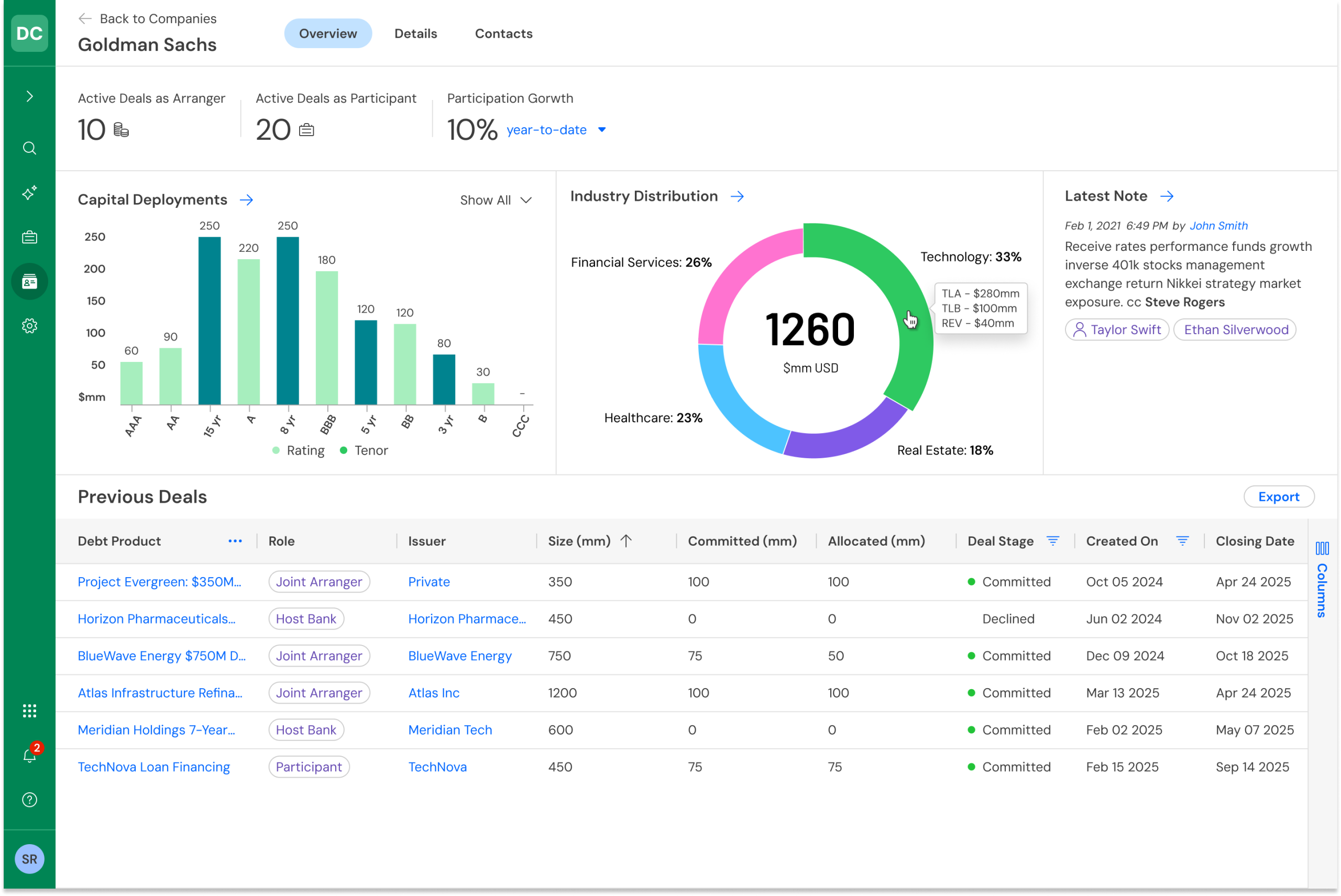
Task: Sort by Size (mm) column arrow
Action: tap(626, 540)
